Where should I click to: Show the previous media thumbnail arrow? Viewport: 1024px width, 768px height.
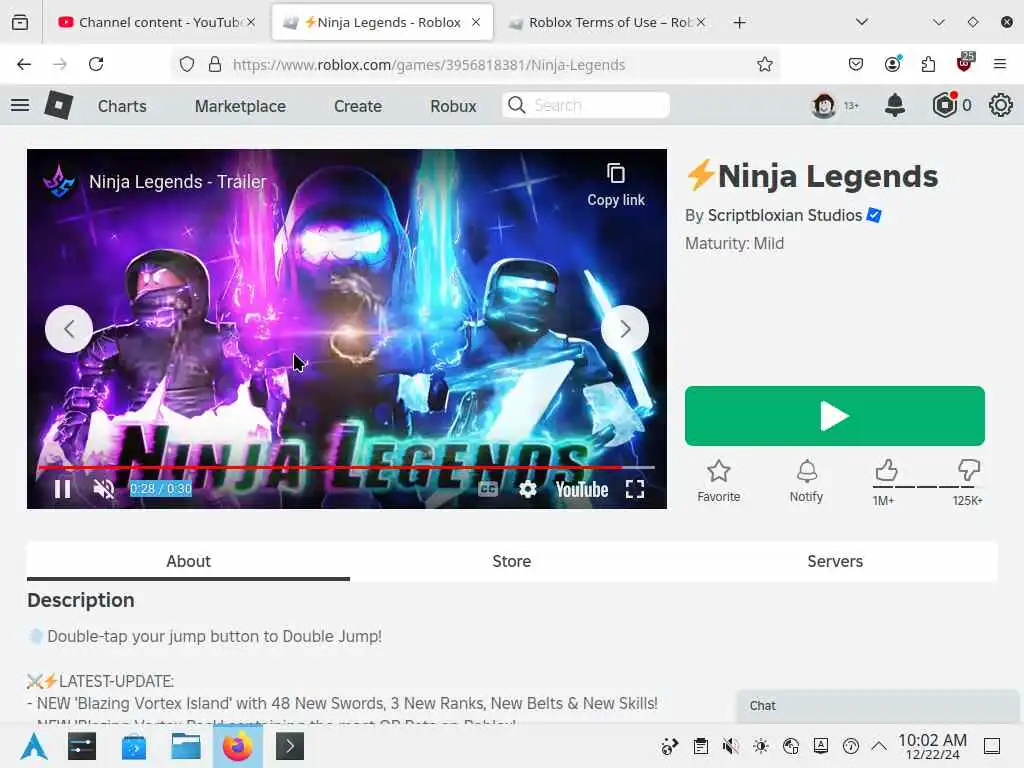pos(69,329)
